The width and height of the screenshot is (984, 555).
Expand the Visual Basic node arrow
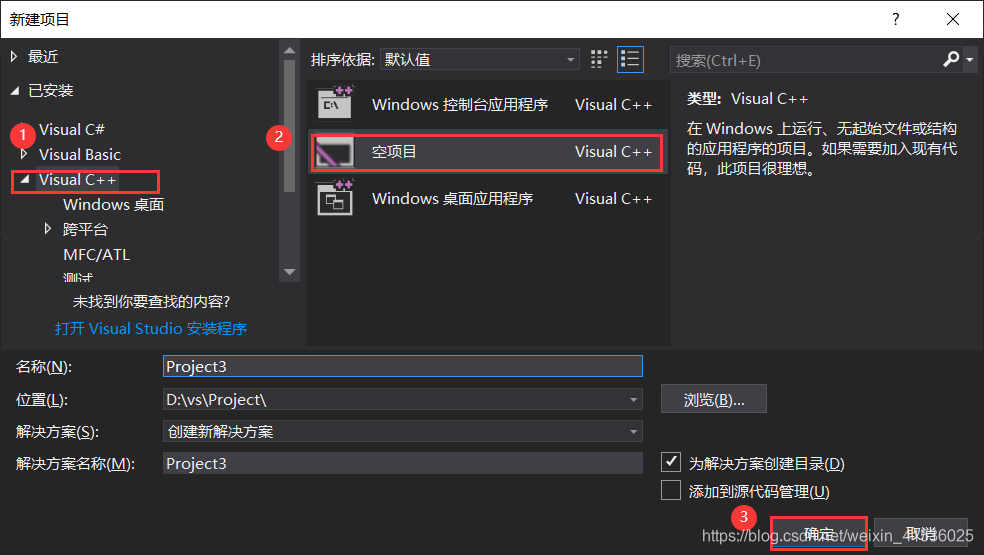click(24, 154)
